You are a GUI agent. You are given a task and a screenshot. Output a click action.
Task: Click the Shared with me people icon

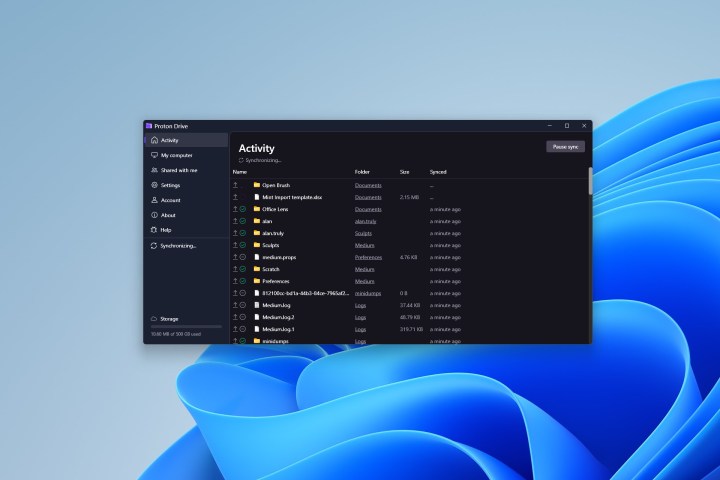click(x=152, y=171)
